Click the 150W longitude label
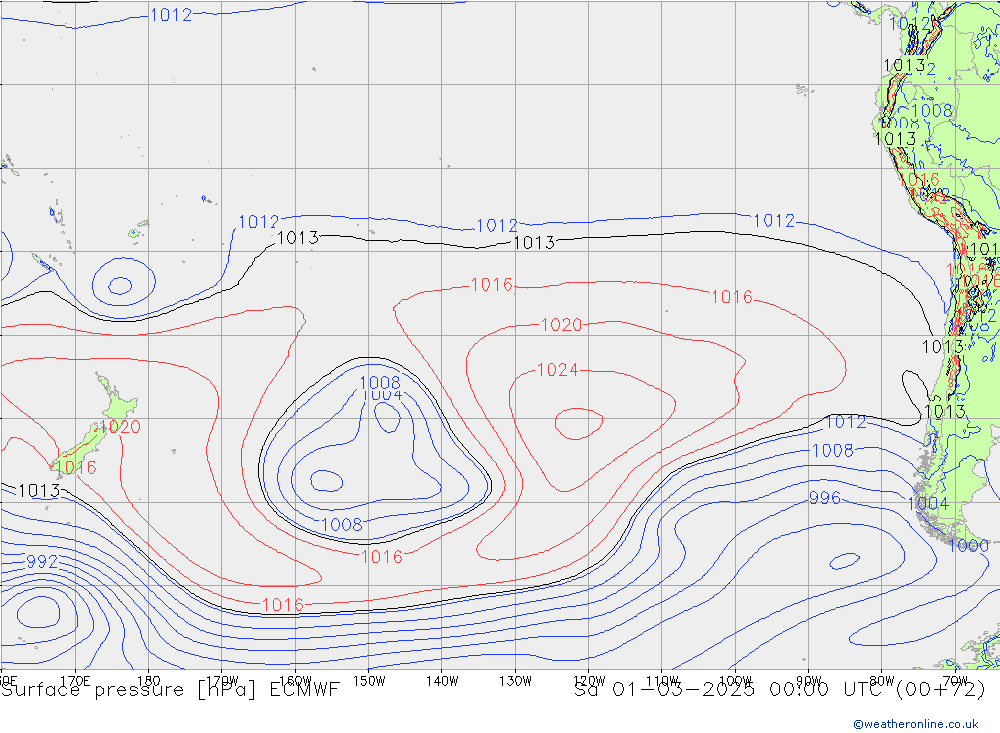This screenshot has width=1000, height=733. 369,681
